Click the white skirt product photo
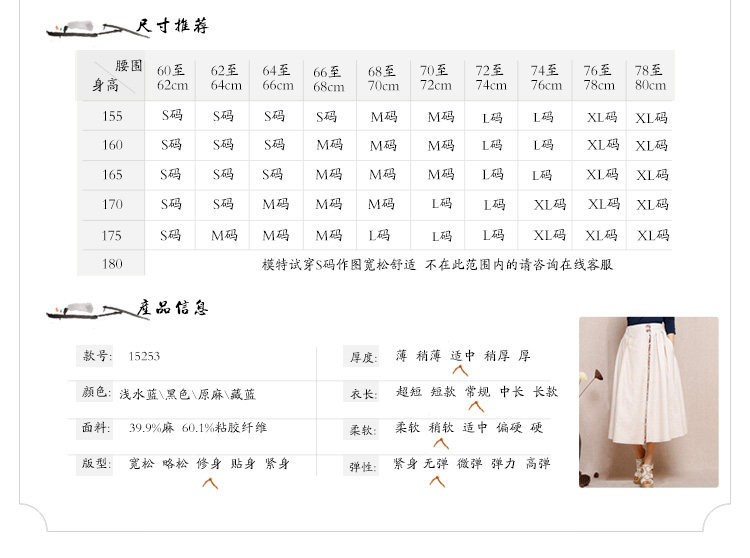 point(649,402)
